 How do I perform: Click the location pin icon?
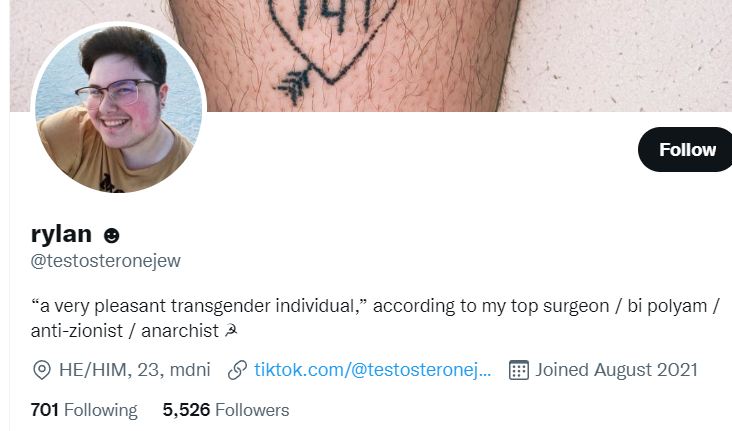[x=42, y=370]
